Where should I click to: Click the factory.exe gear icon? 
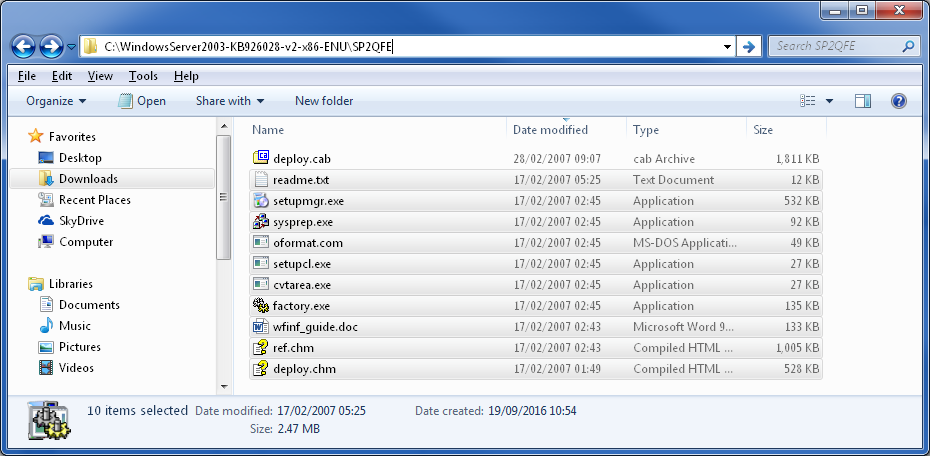[x=261, y=306]
